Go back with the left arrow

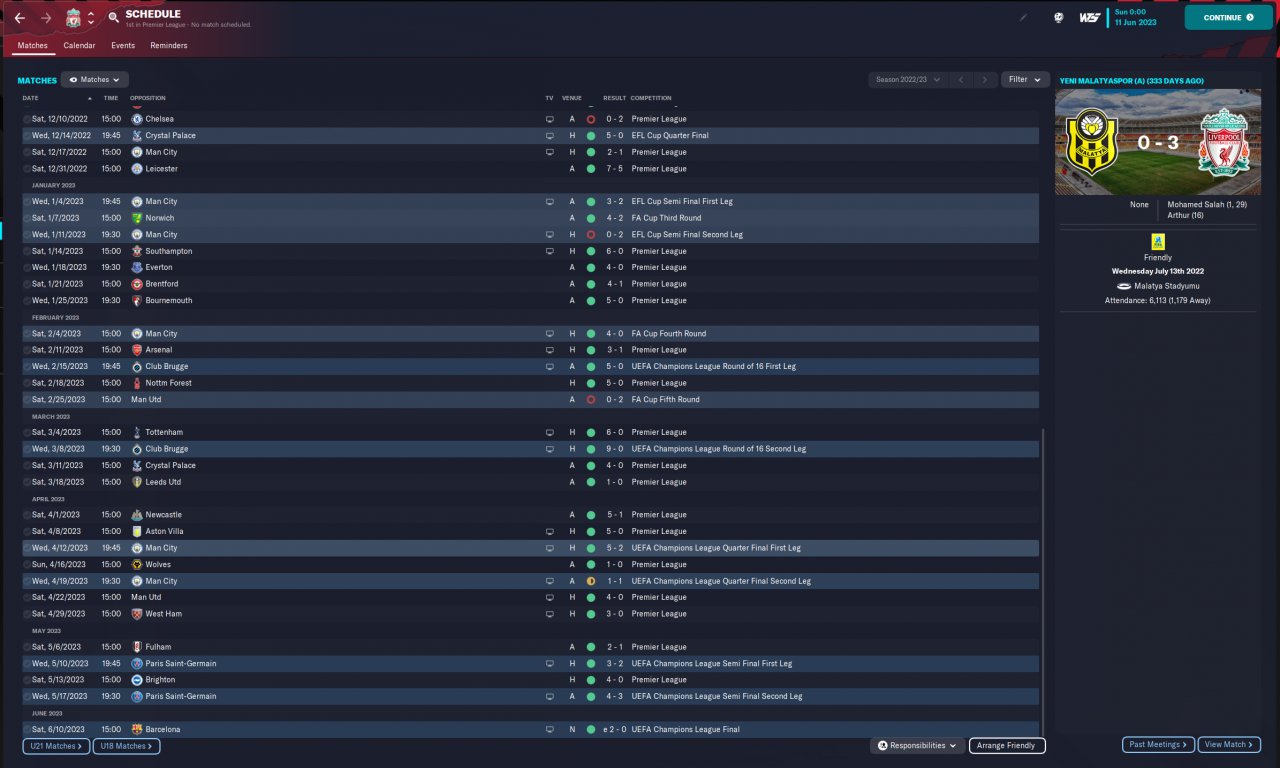tap(20, 18)
